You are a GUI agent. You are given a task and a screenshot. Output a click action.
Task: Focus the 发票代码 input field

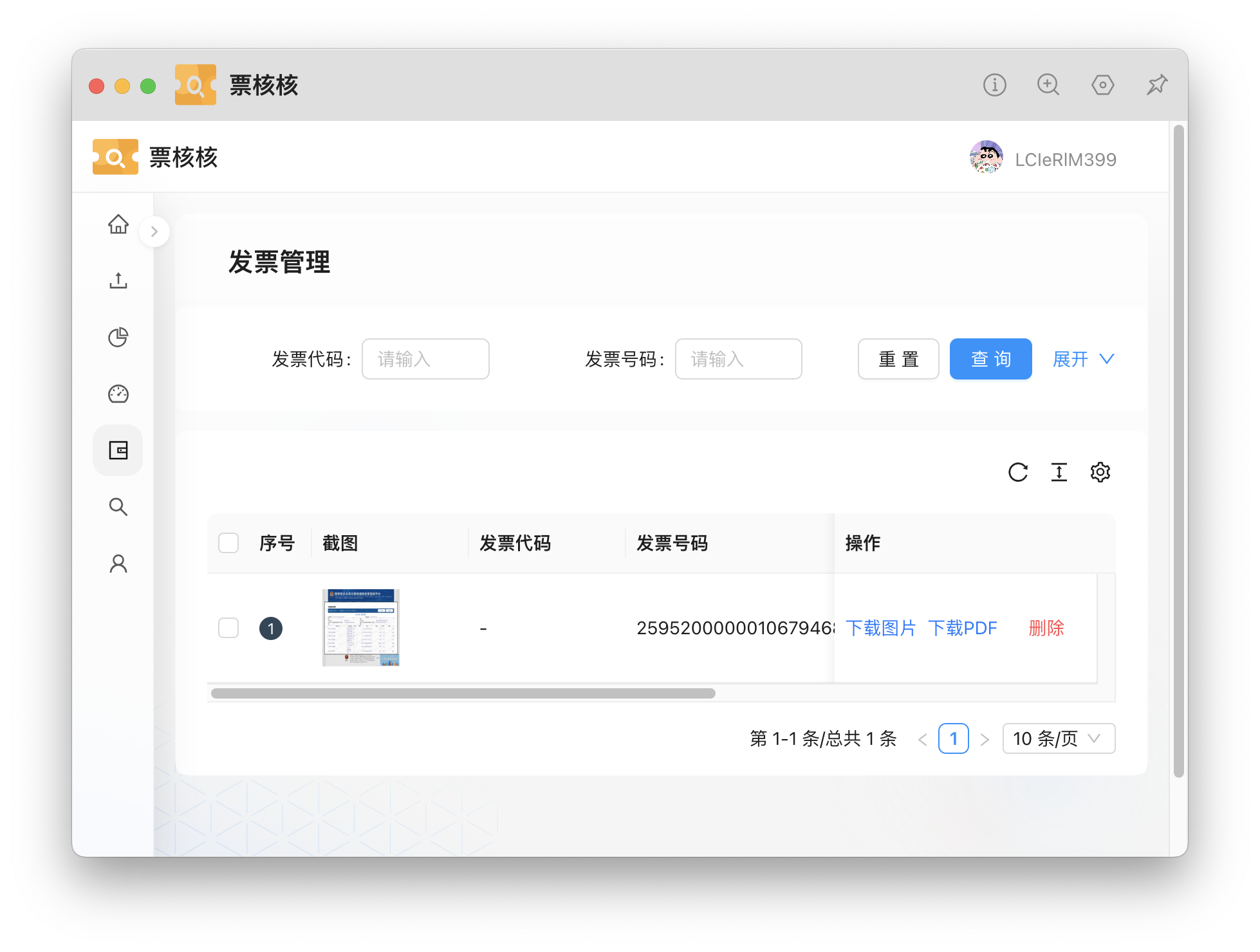tap(425, 359)
